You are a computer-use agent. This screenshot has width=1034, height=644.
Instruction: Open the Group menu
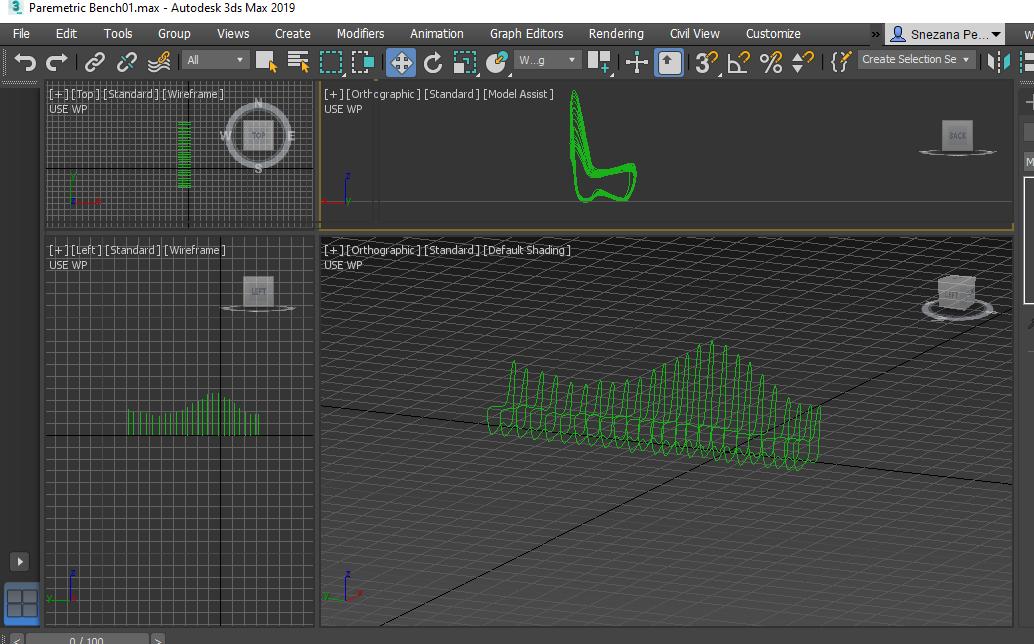[174, 34]
